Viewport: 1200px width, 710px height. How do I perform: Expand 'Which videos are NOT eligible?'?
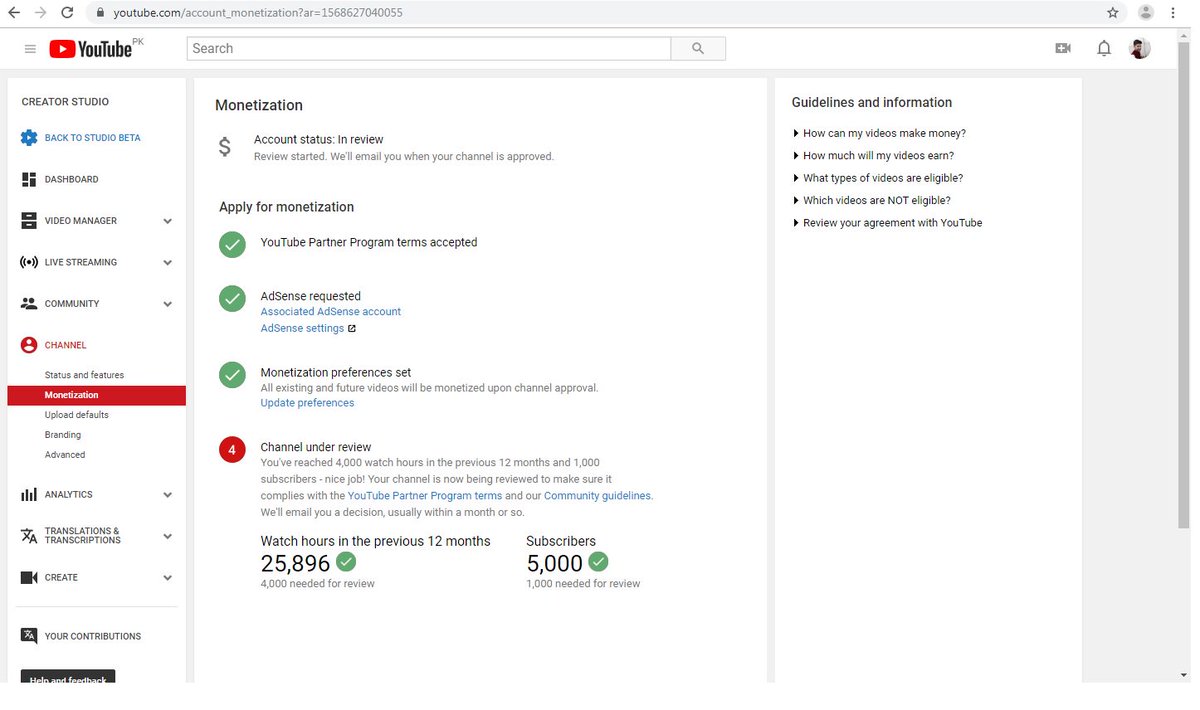coord(871,201)
